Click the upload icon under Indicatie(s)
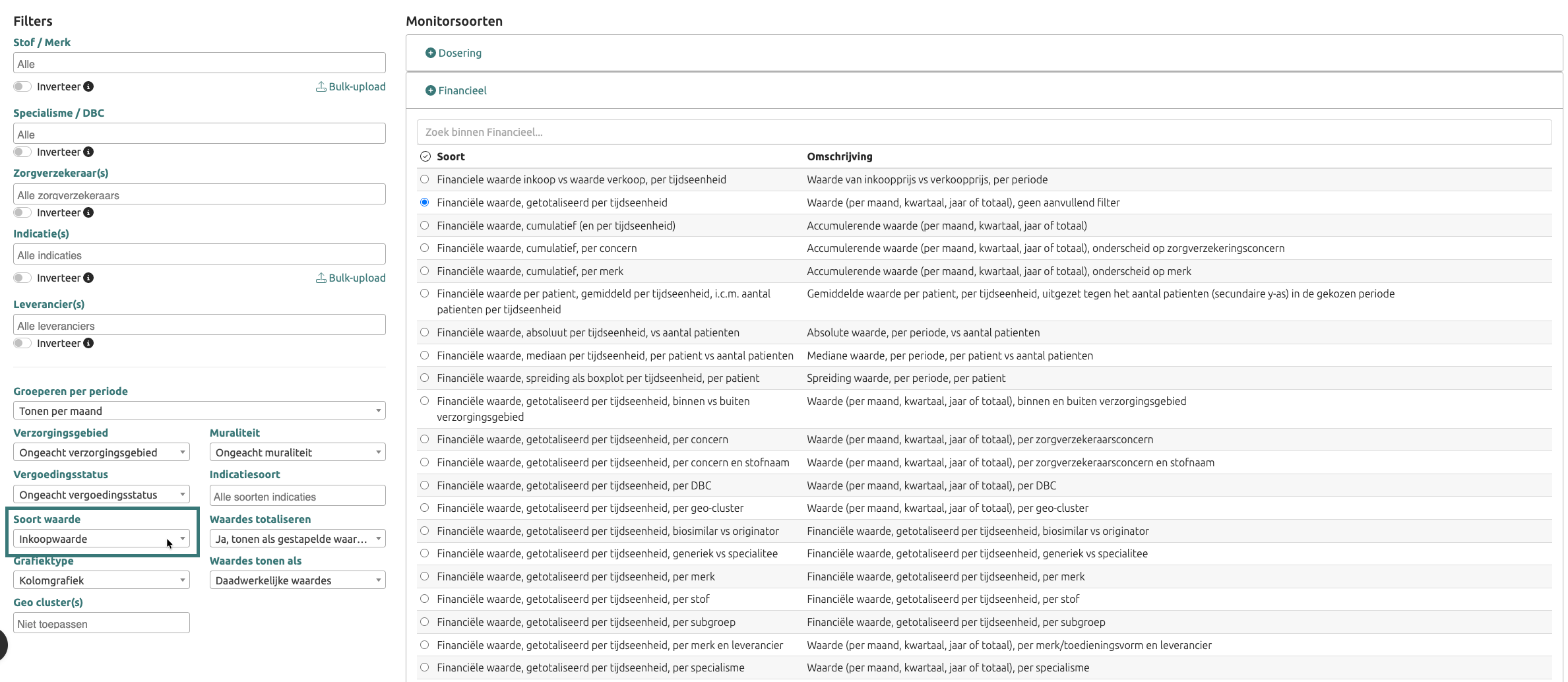 pos(321,278)
